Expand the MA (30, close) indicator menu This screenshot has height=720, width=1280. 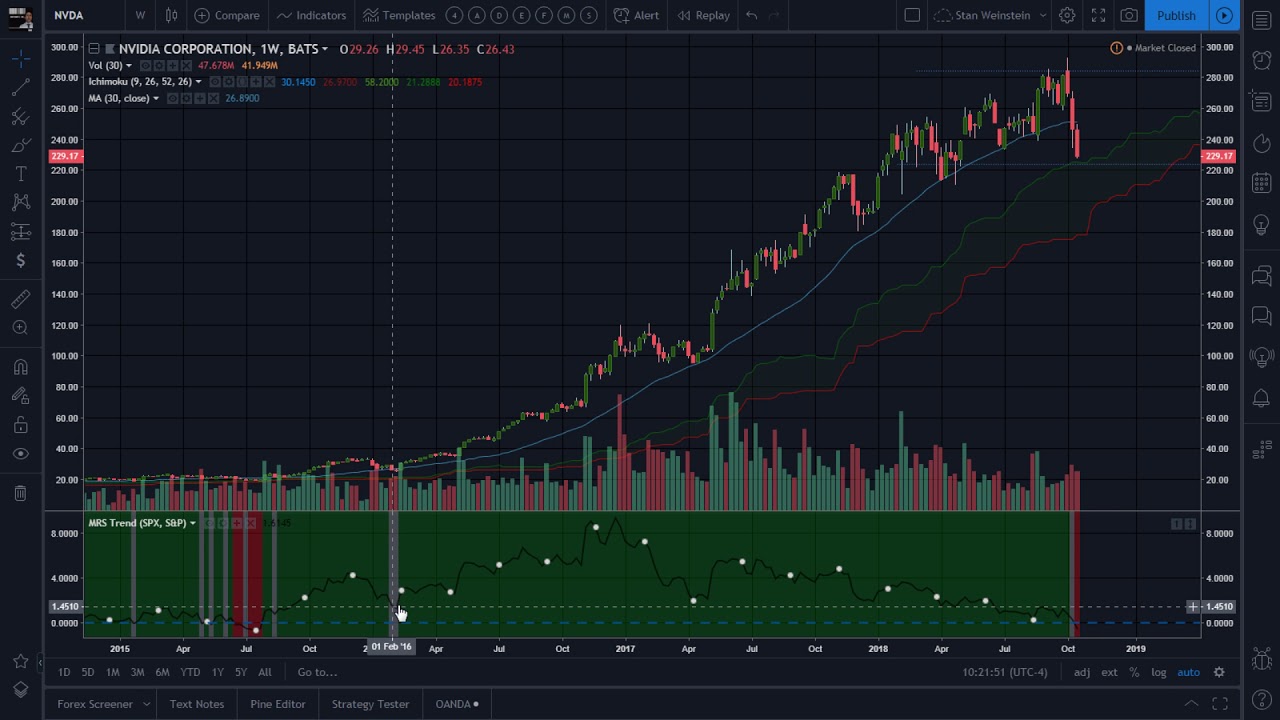click(x=156, y=98)
